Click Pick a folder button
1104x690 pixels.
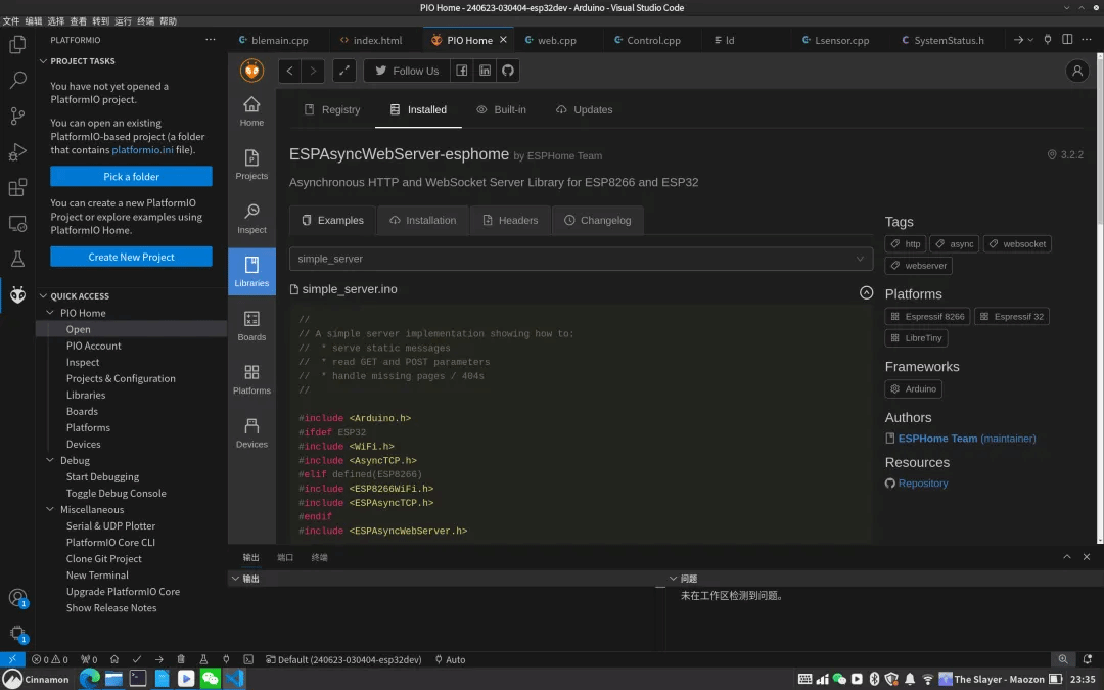coord(131,177)
